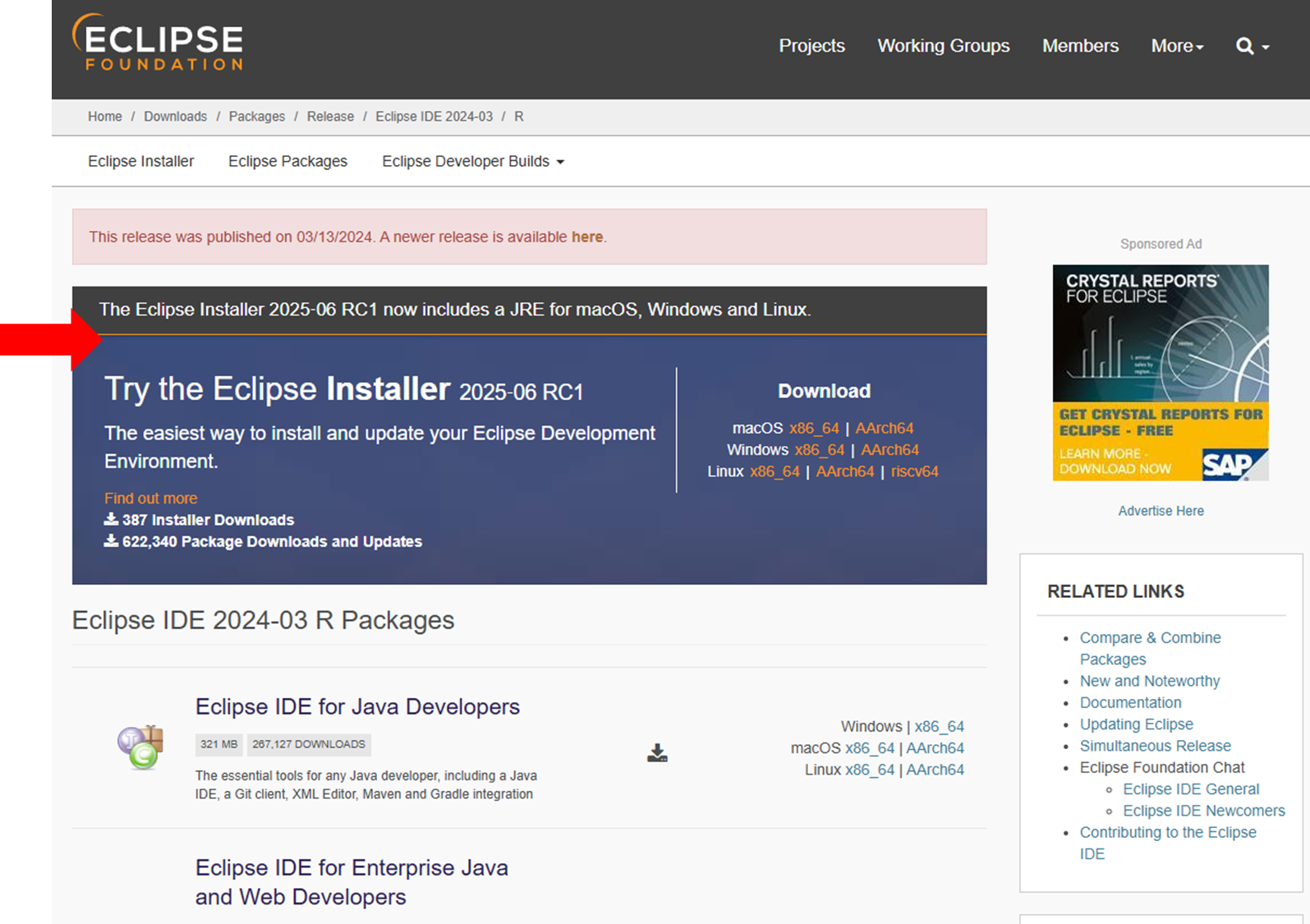Go to Packages in the breadcrumb
This screenshot has width=1310, height=924.
[x=257, y=117]
